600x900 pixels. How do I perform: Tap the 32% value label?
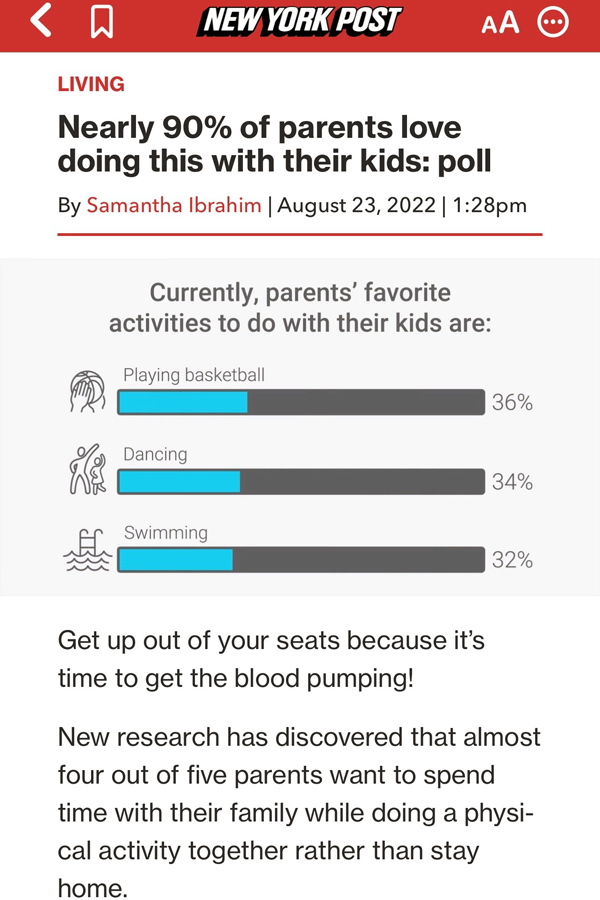(512, 561)
